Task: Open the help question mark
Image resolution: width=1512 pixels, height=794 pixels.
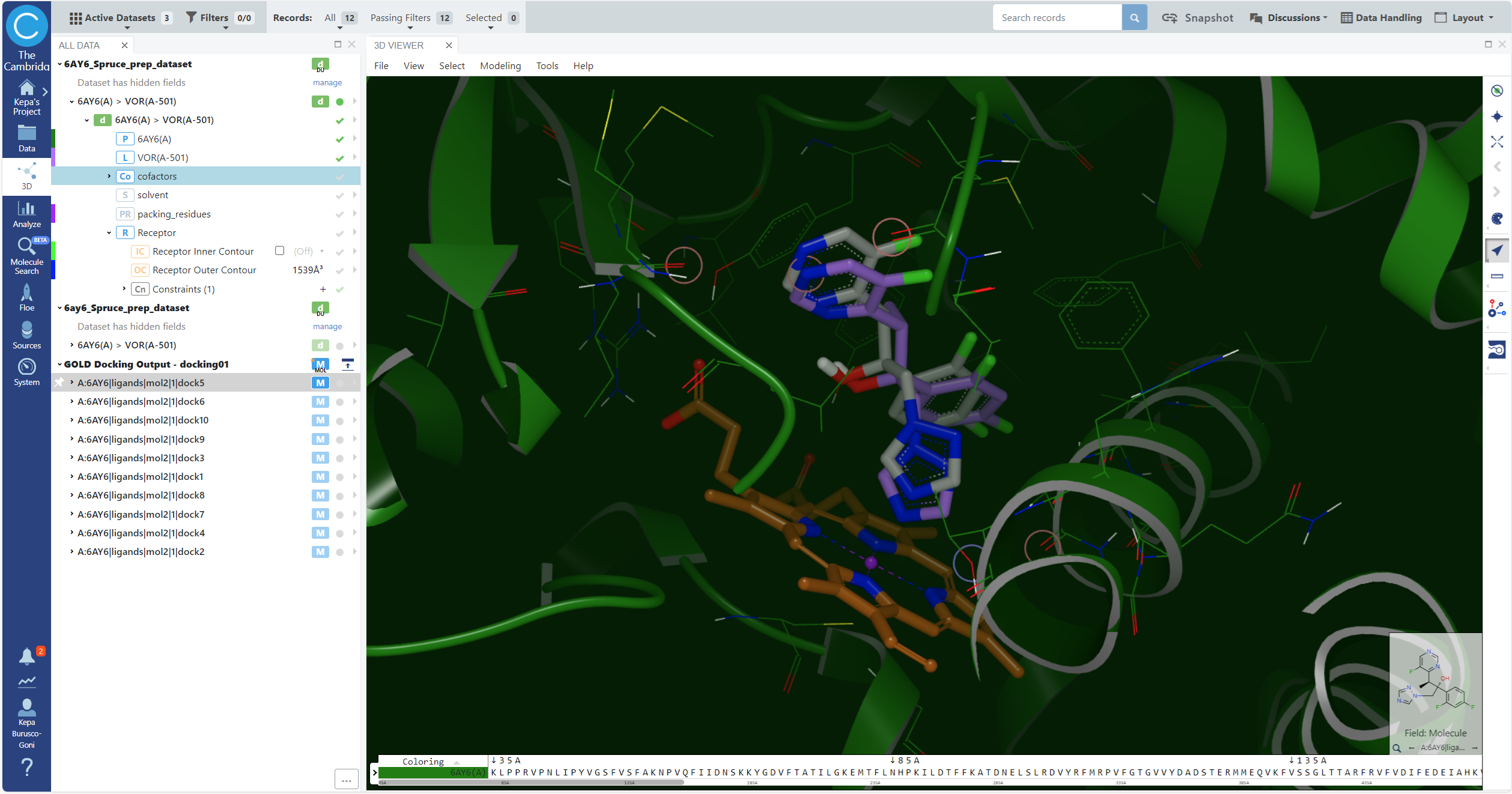Action: point(26,767)
